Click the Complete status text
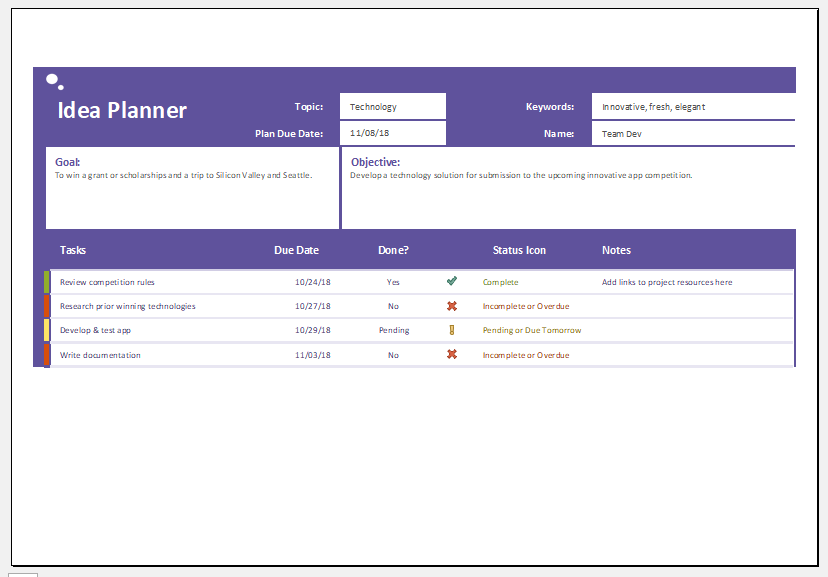The width and height of the screenshot is (828, 577). coord(501,282)
